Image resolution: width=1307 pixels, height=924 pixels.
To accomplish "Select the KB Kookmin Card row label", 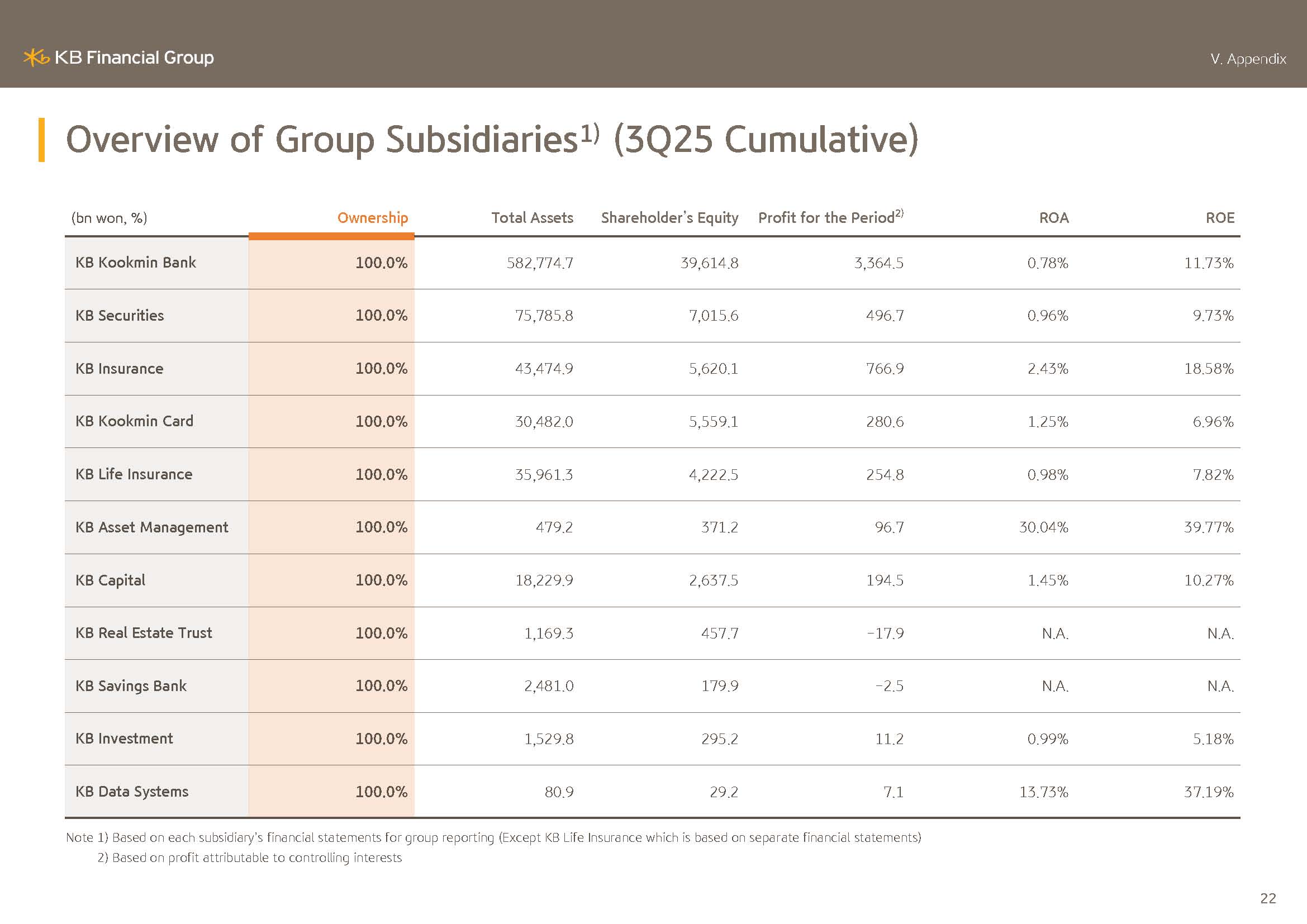I will (134, 421).
